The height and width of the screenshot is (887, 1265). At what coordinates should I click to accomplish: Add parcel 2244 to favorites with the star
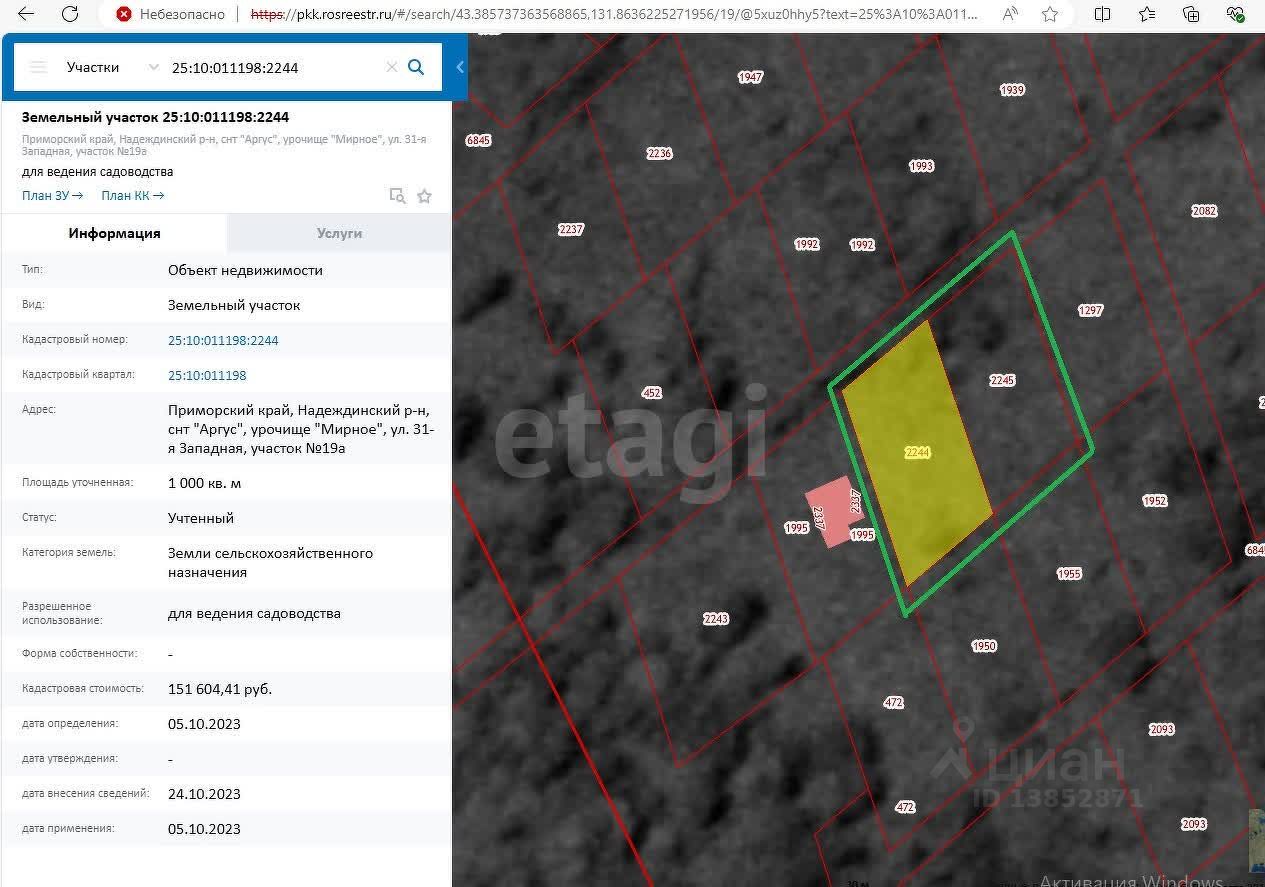[424, 196]
